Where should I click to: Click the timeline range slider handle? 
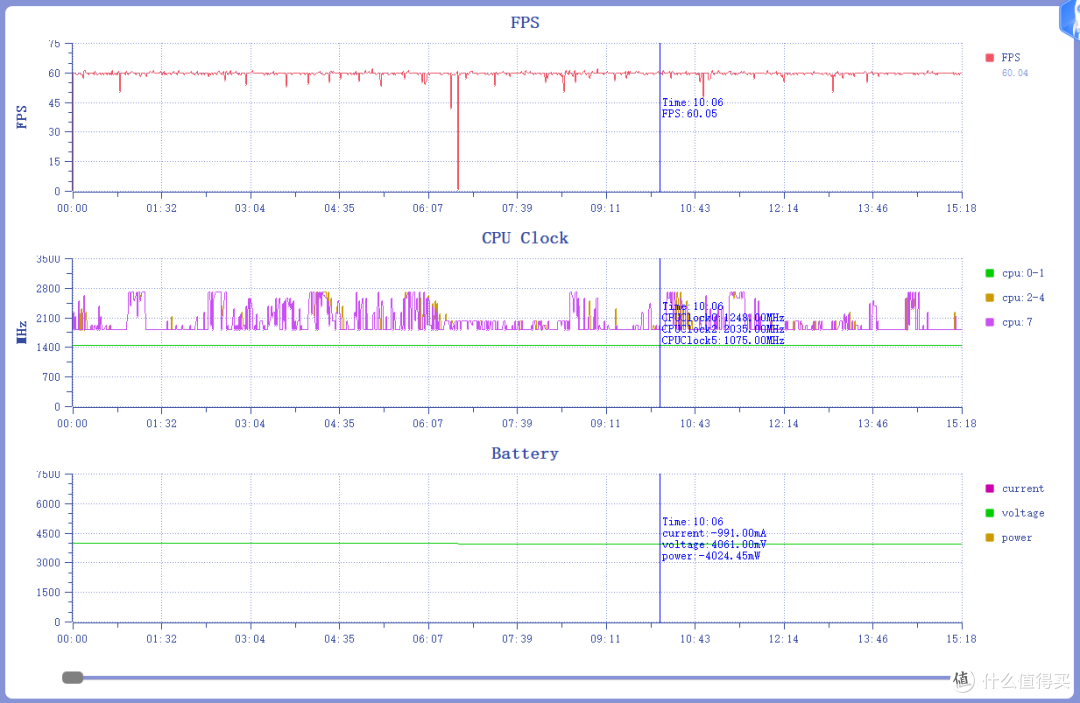(72, 678)
